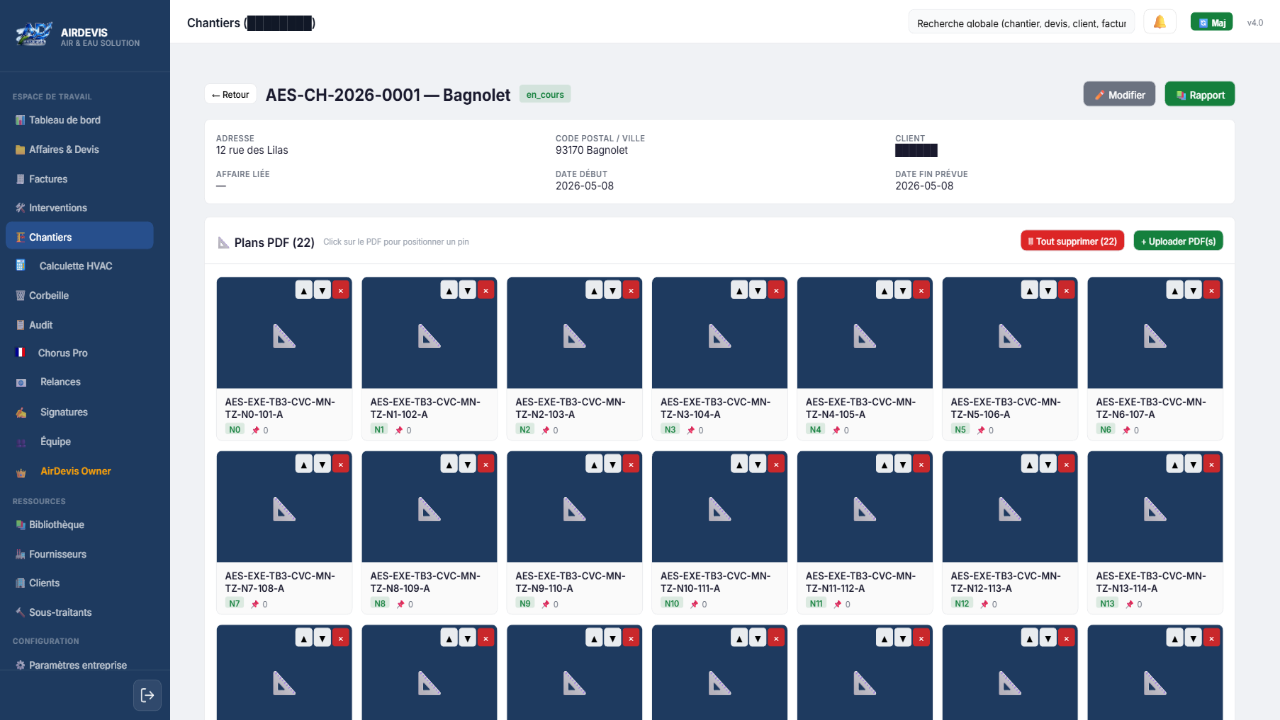Screen dimensions: 1280x720
Task: Click the N3 level tag
Action: 670,430
